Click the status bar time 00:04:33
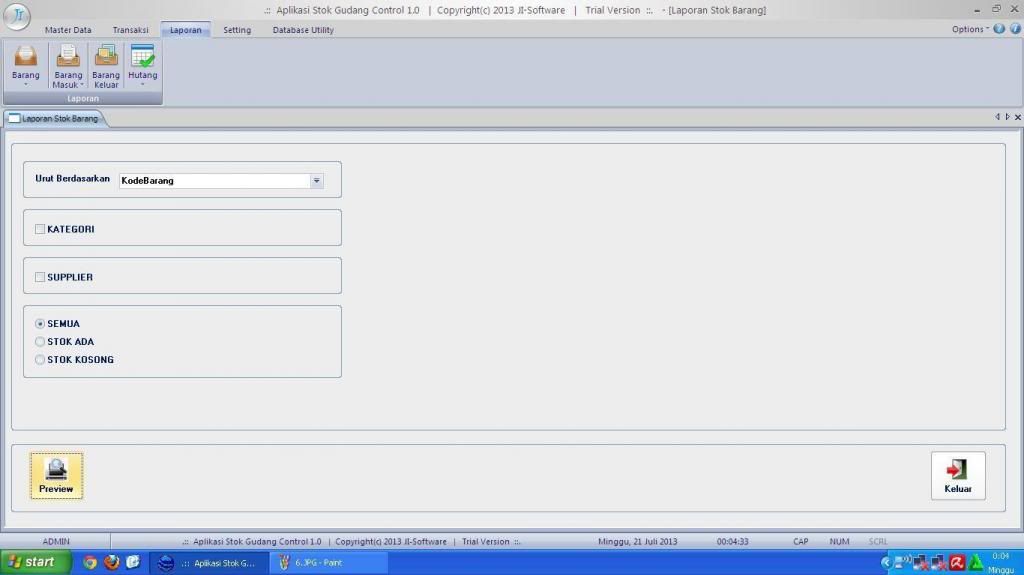The image size is (1024, 575). [733, 542]
